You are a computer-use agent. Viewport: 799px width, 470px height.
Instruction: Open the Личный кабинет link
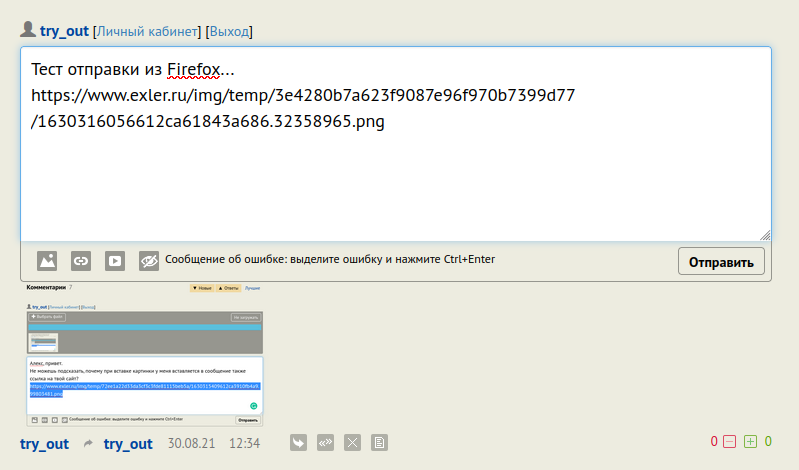click(147, 32)
